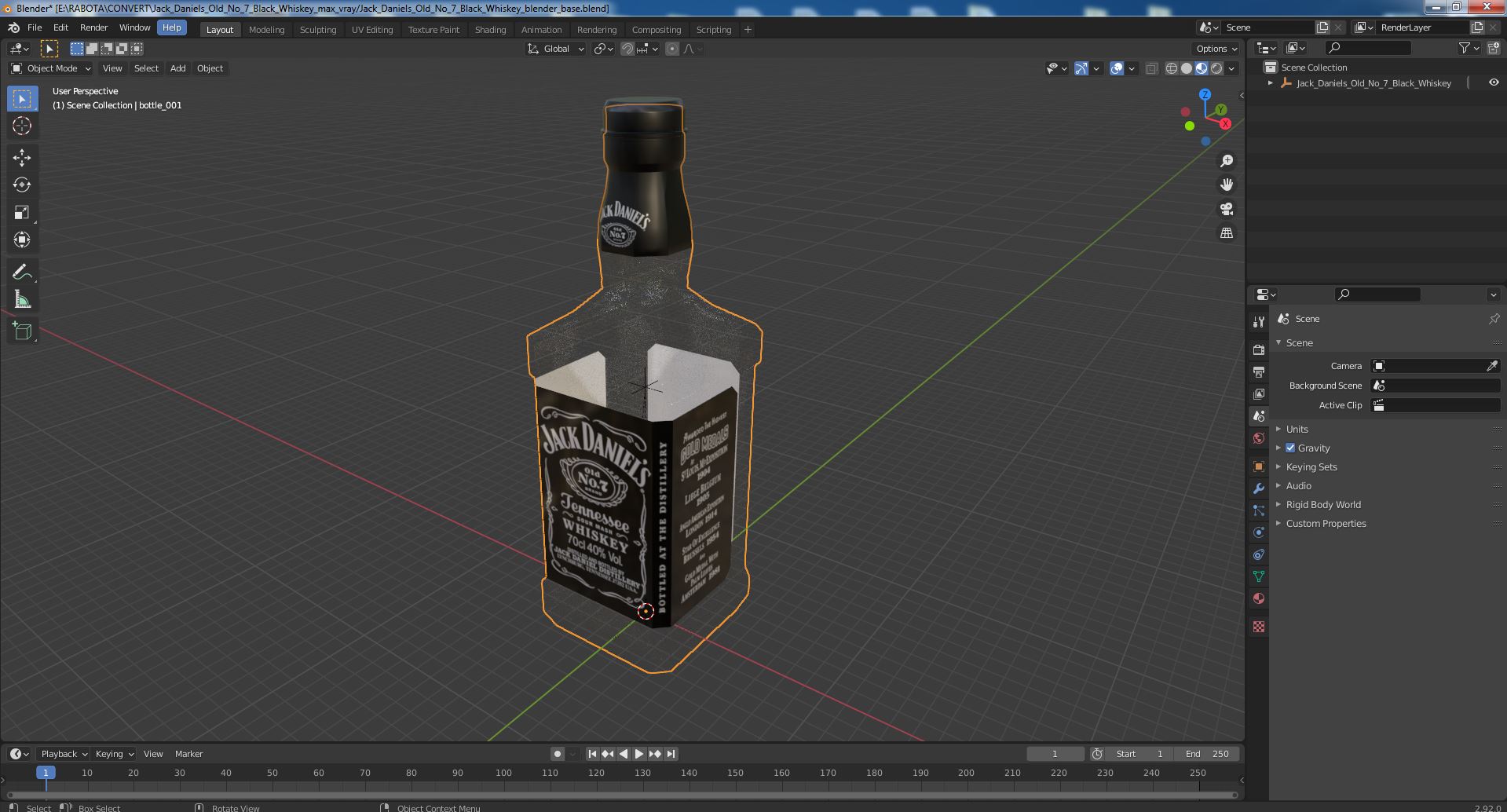Open the Tool properties tab
Screen dimensions: 1507x812
pyautogui.click(x=1259, y=322)
